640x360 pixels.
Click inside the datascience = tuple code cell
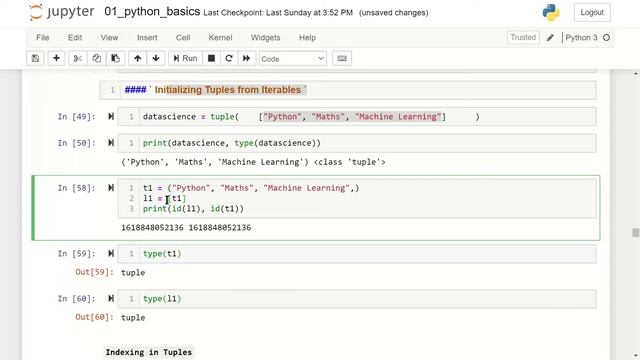(x=357, y=117)
